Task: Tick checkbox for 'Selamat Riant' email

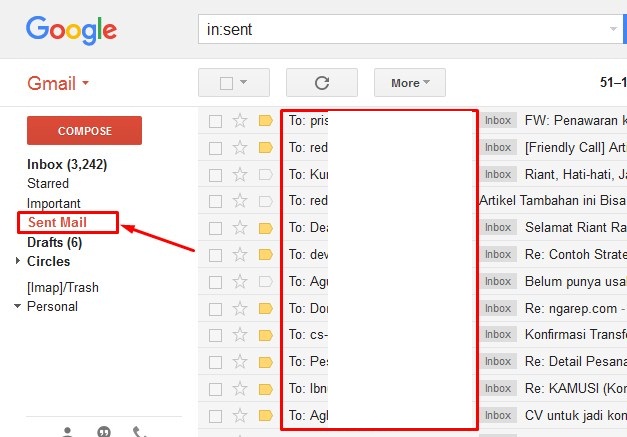Action: click(216, 229)
